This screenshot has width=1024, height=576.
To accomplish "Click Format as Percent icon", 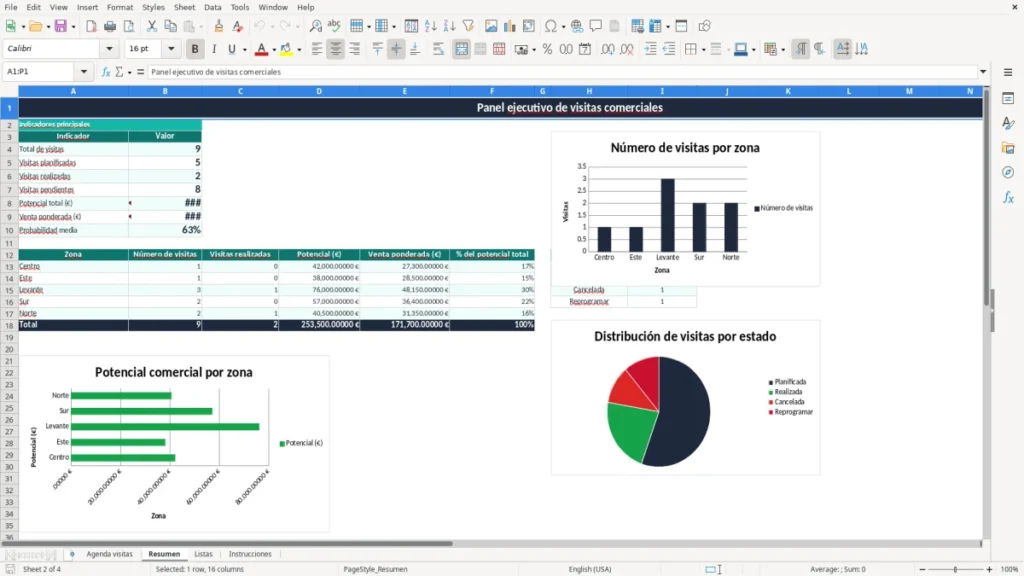I will pos(547,49).
